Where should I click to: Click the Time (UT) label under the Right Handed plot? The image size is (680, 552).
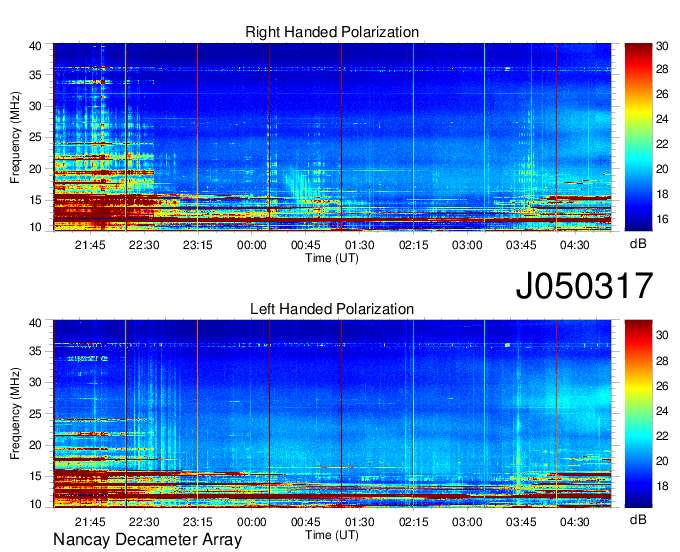(332, 258)
